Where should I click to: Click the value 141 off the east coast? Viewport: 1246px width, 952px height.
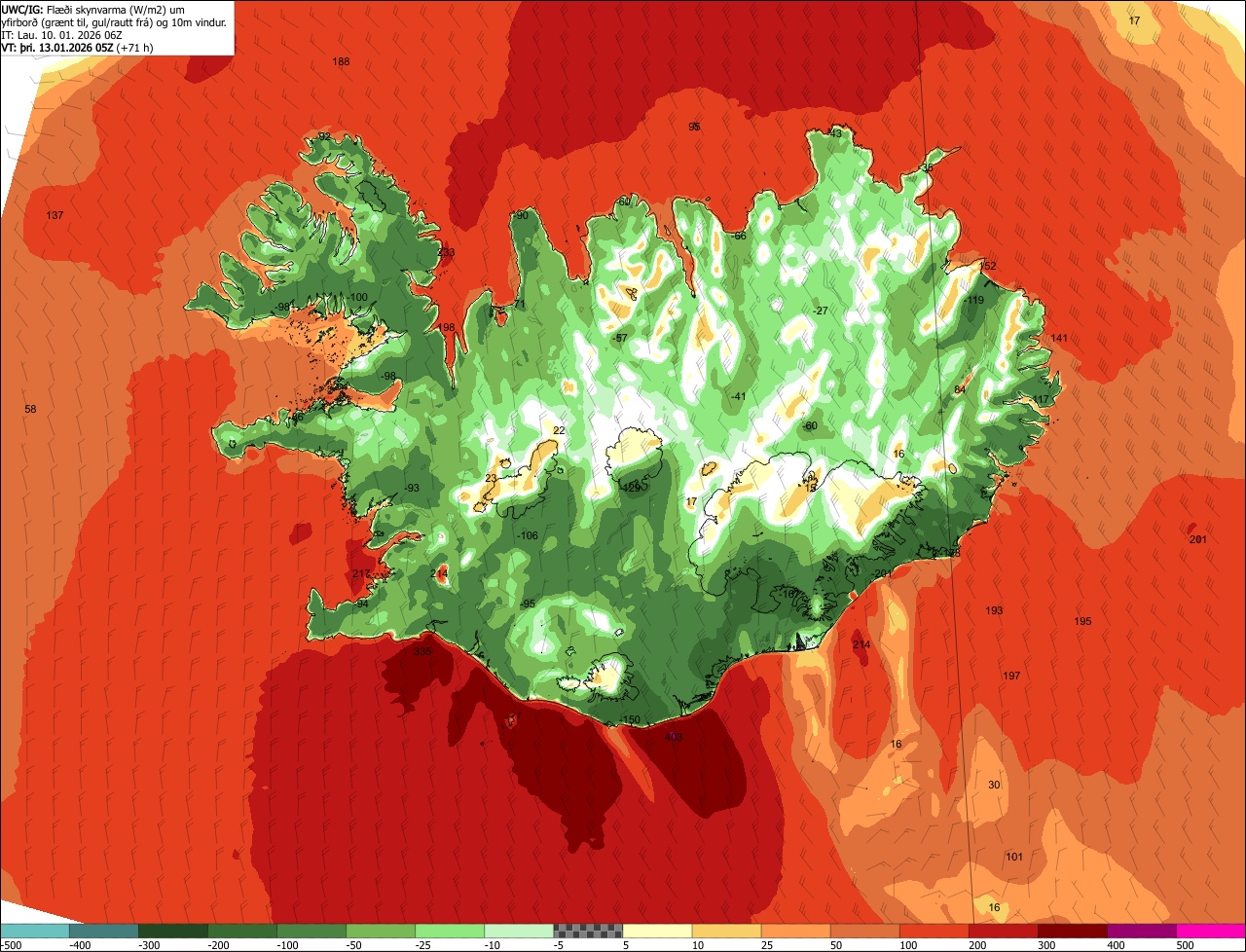coord(1060,338)
